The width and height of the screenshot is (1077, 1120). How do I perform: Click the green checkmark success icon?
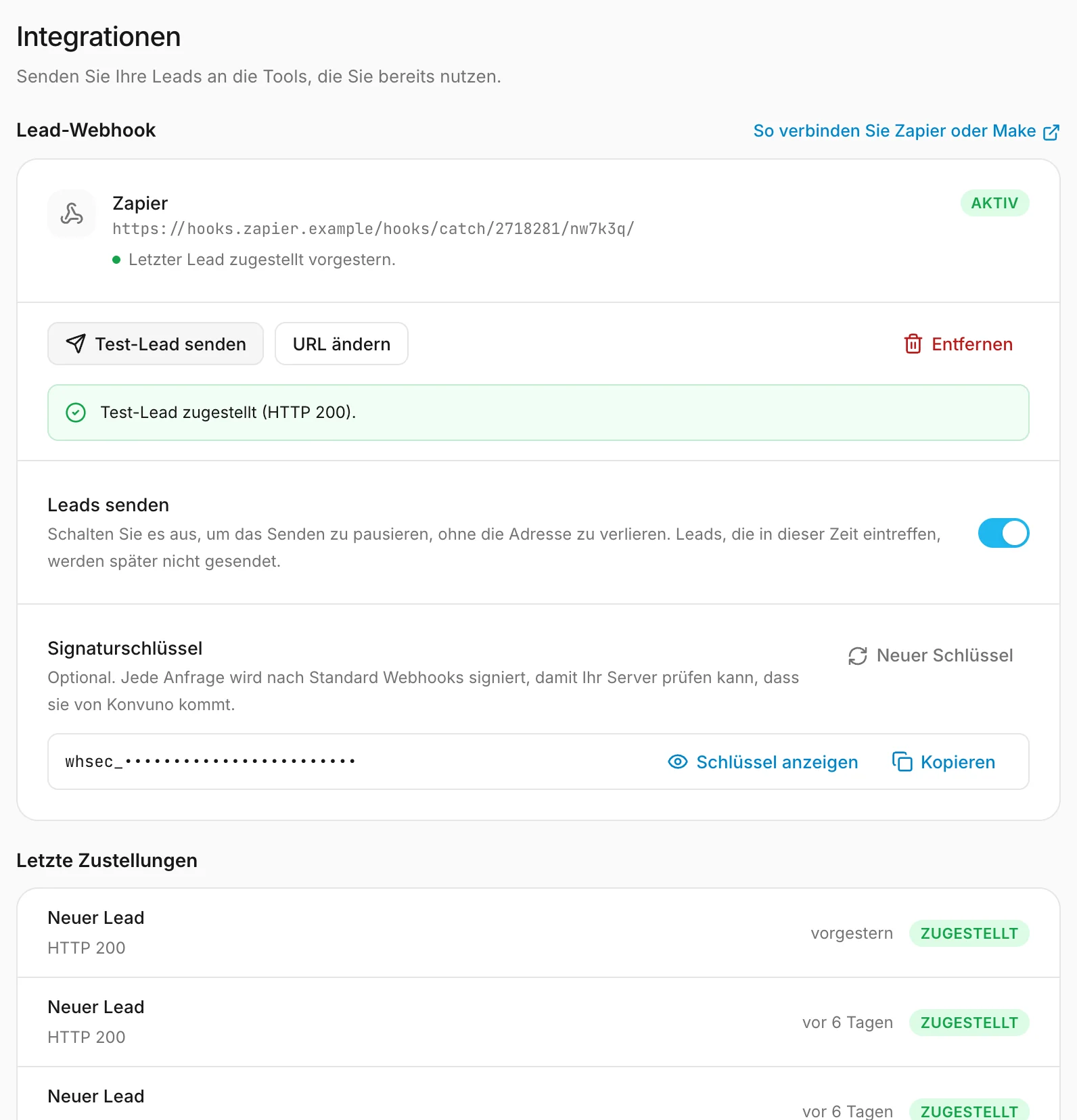(x=76, y=413)
